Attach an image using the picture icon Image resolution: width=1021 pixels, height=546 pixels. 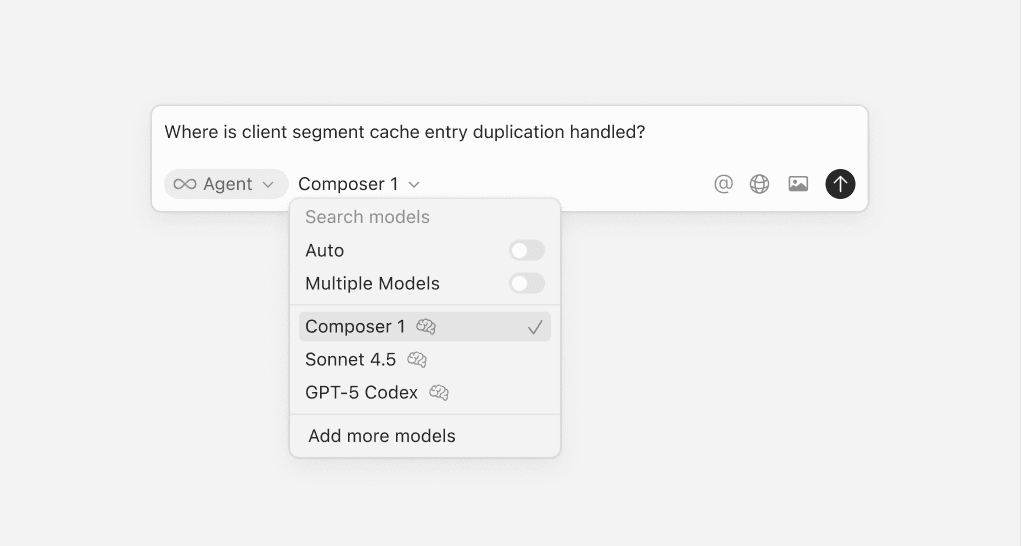pos(798,184)
